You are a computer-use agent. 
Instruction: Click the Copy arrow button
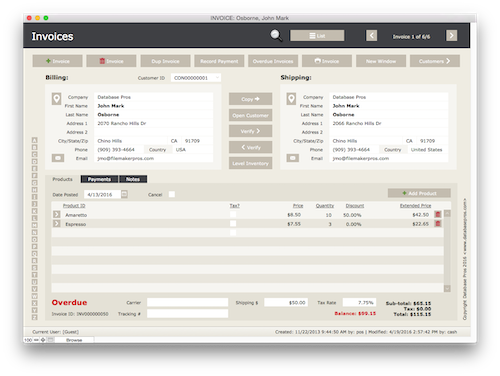[250, 99]
